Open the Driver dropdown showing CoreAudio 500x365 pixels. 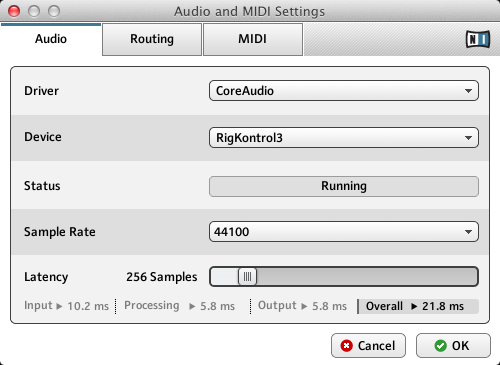click(344, 91)
